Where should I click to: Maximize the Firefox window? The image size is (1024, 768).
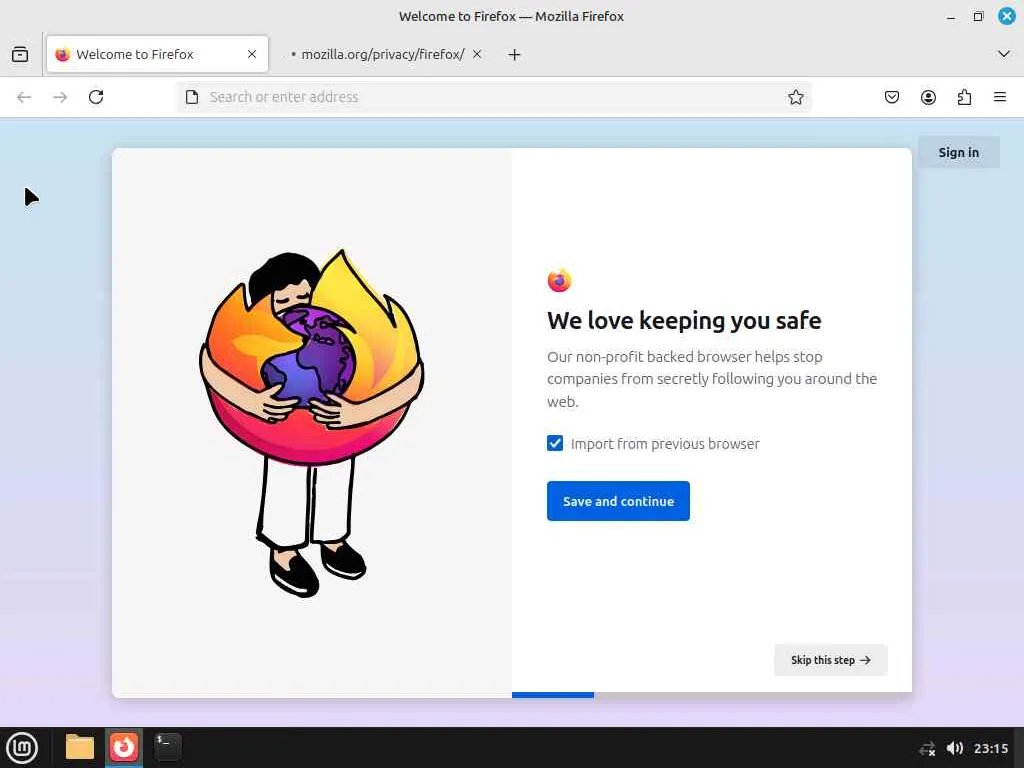tap(978, 16)
